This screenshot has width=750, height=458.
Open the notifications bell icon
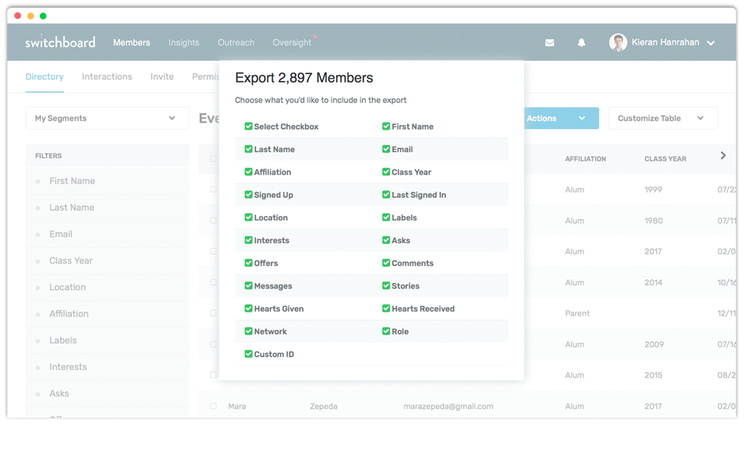[x=581, y=43]
